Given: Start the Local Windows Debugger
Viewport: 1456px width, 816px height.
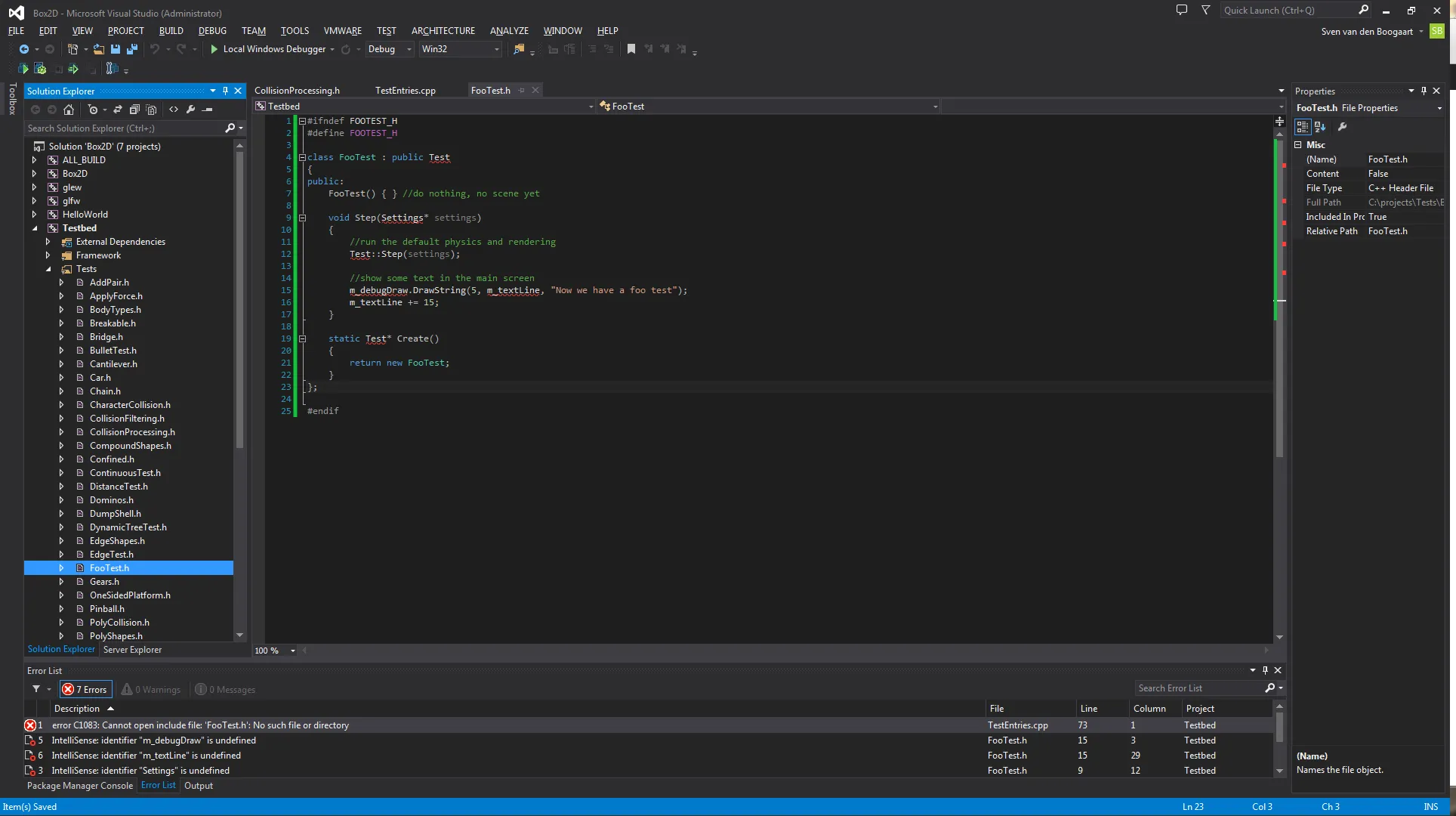Looking at the screenshot, I should [x=268, y=49].
